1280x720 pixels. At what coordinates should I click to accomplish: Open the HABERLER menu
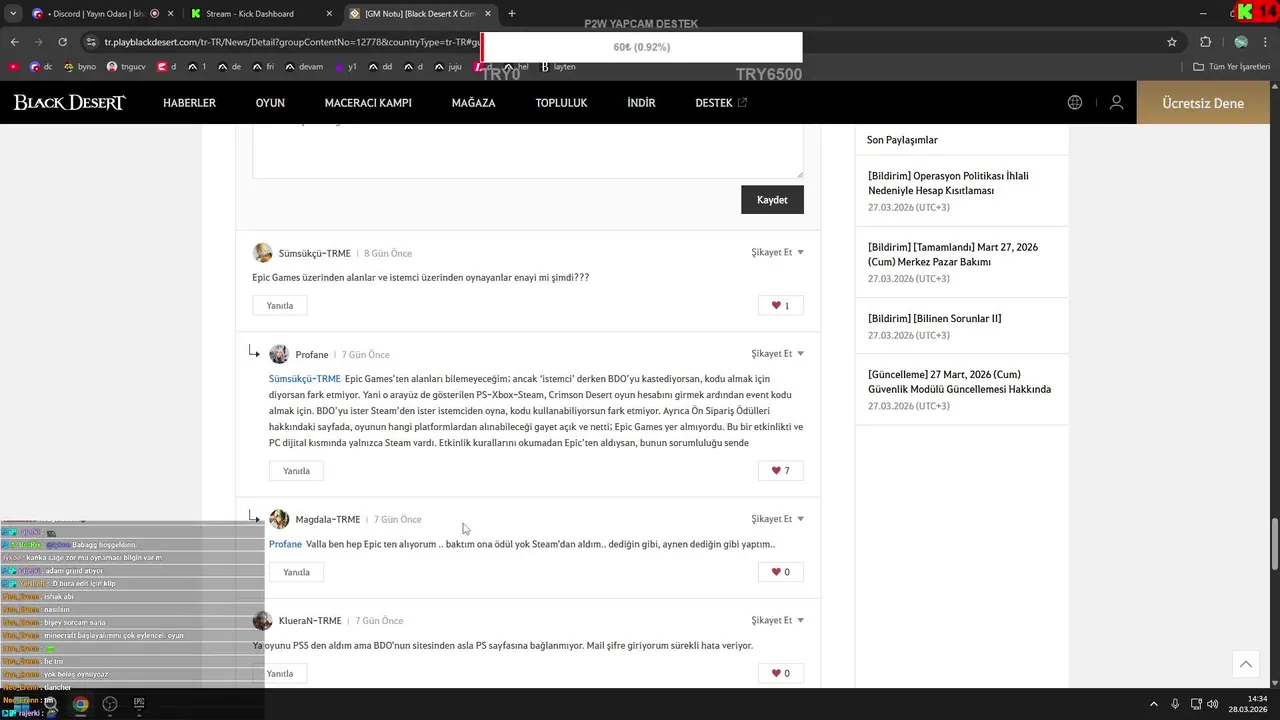point(189,103)
